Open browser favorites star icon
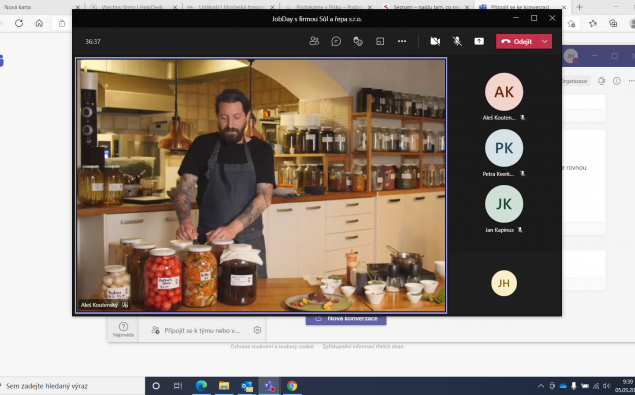Screen dimensions: 635x395 [592, 23]
